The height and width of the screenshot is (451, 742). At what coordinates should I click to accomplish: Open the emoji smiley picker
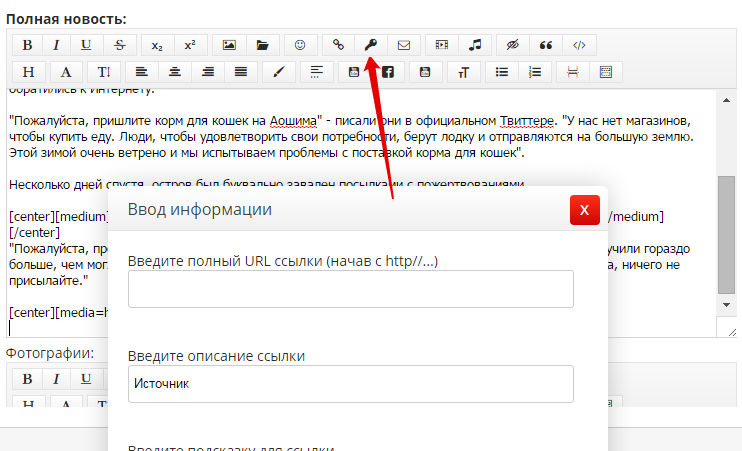[x=299, y=45]
